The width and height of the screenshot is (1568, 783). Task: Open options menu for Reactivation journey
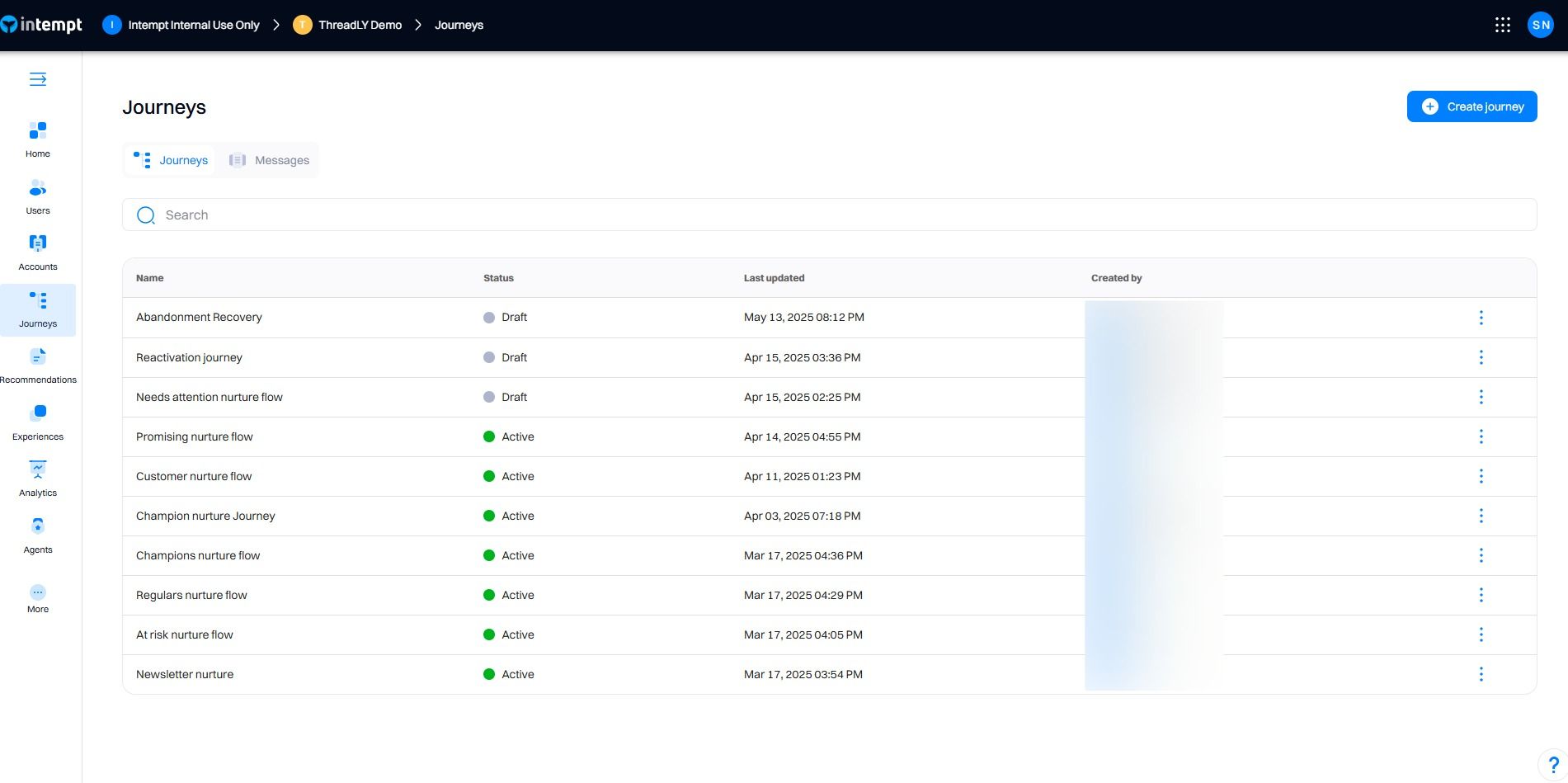pyautogui.click(x=1481, y=357)
